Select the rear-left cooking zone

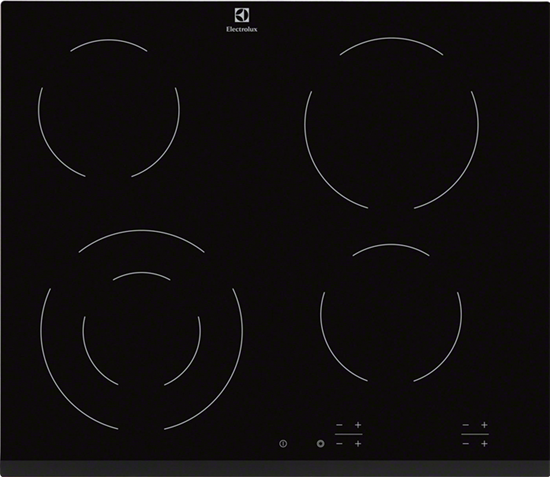tap(109, 109)
